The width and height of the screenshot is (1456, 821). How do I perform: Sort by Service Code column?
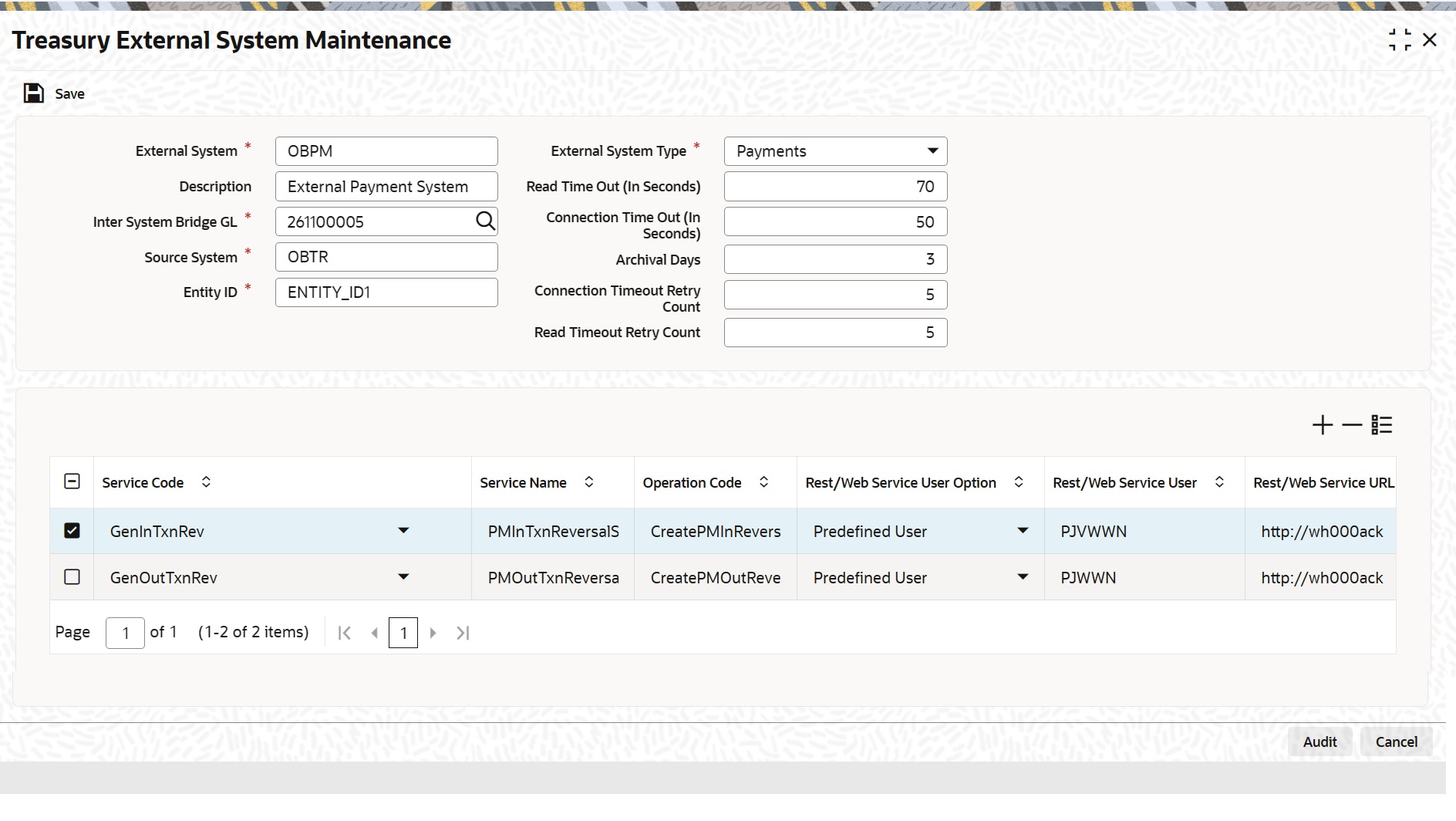(206, 481)
